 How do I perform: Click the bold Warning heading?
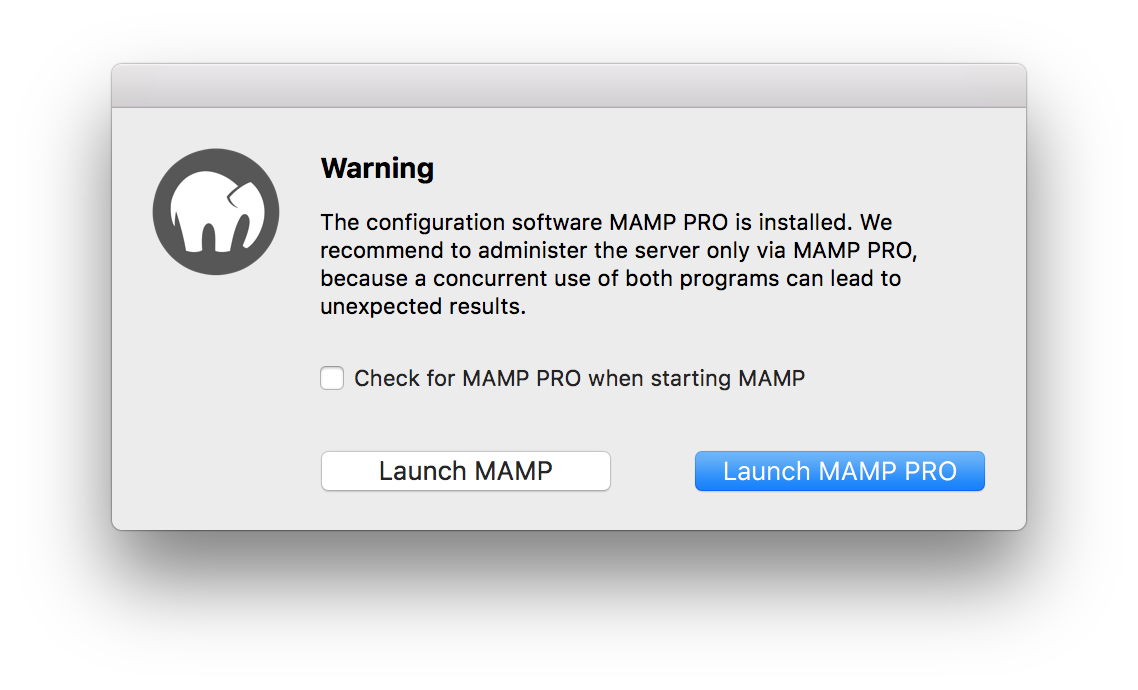click(377, 168)
